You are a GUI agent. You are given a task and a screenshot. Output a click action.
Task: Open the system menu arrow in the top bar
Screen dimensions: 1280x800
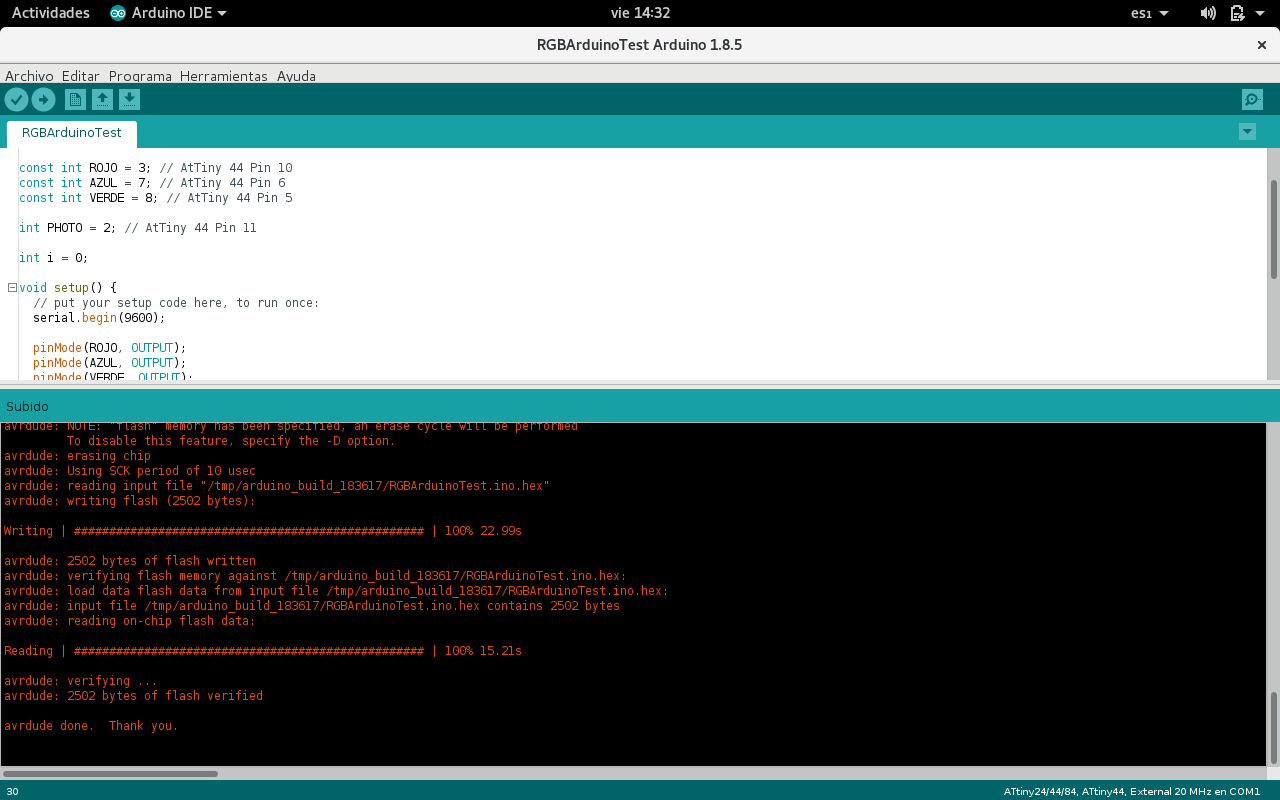1262,13
